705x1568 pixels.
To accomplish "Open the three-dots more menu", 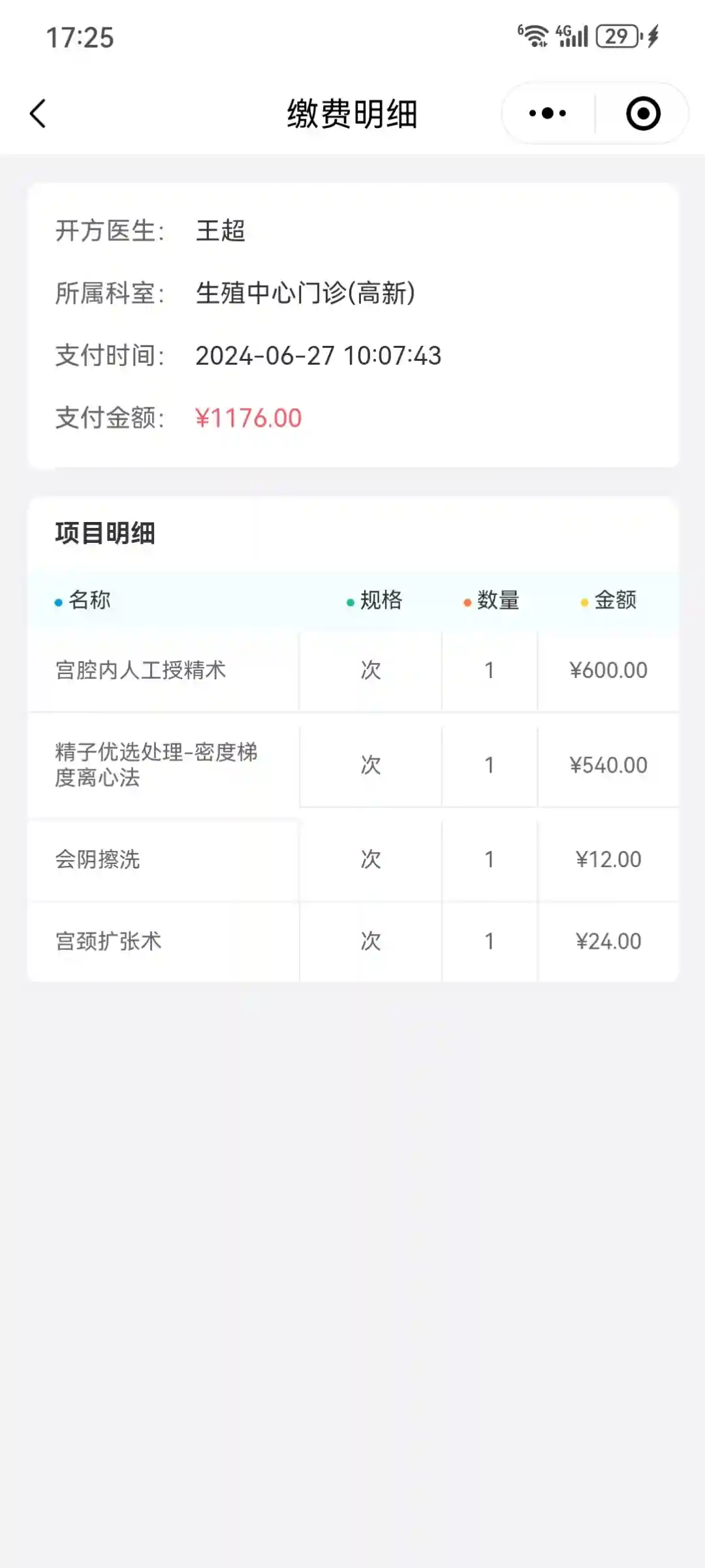I will (x=548, y=114).
